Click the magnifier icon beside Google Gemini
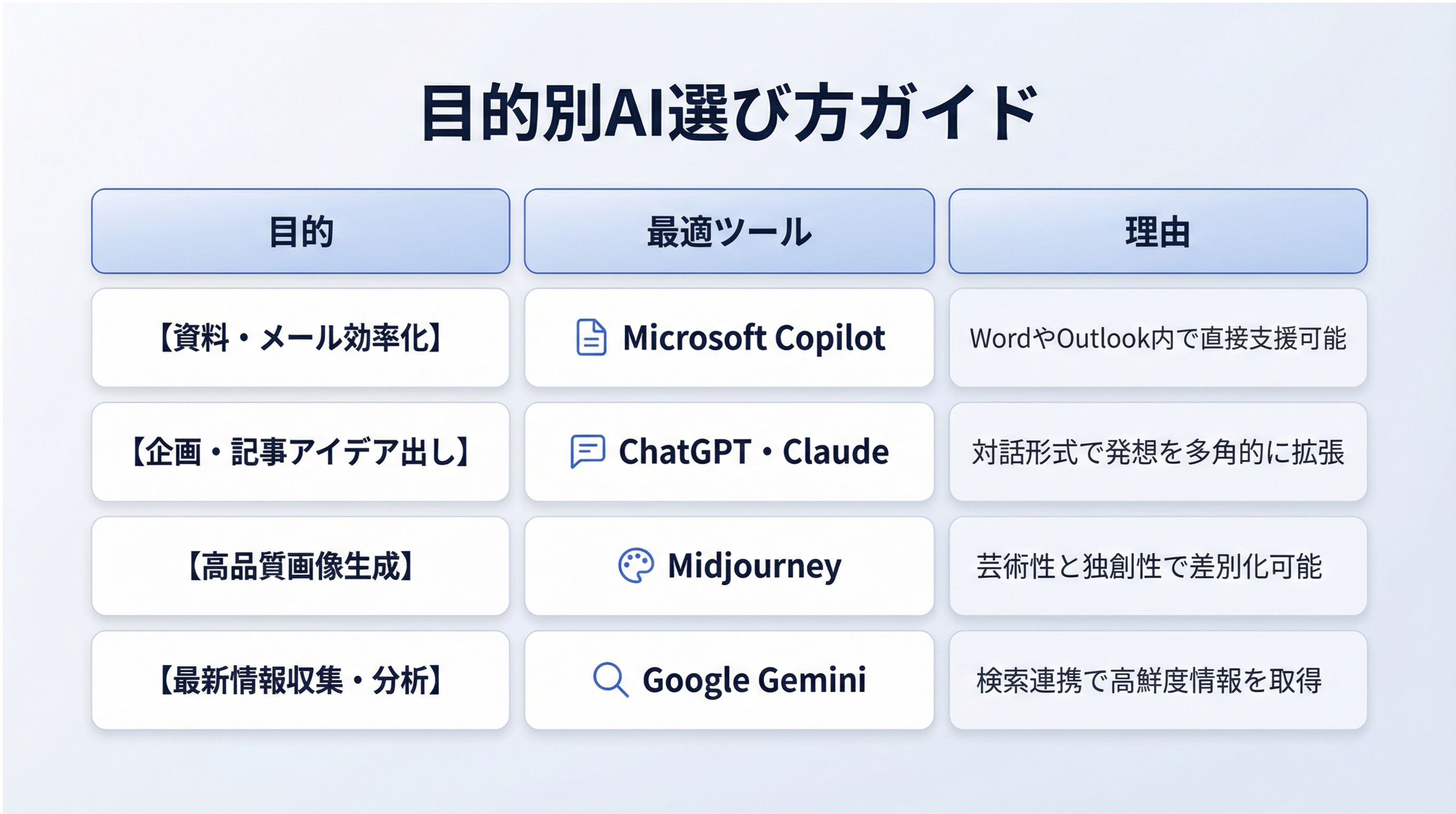Screen dimensions: 1456x814 pyautogui.click(x=610, y=679)
